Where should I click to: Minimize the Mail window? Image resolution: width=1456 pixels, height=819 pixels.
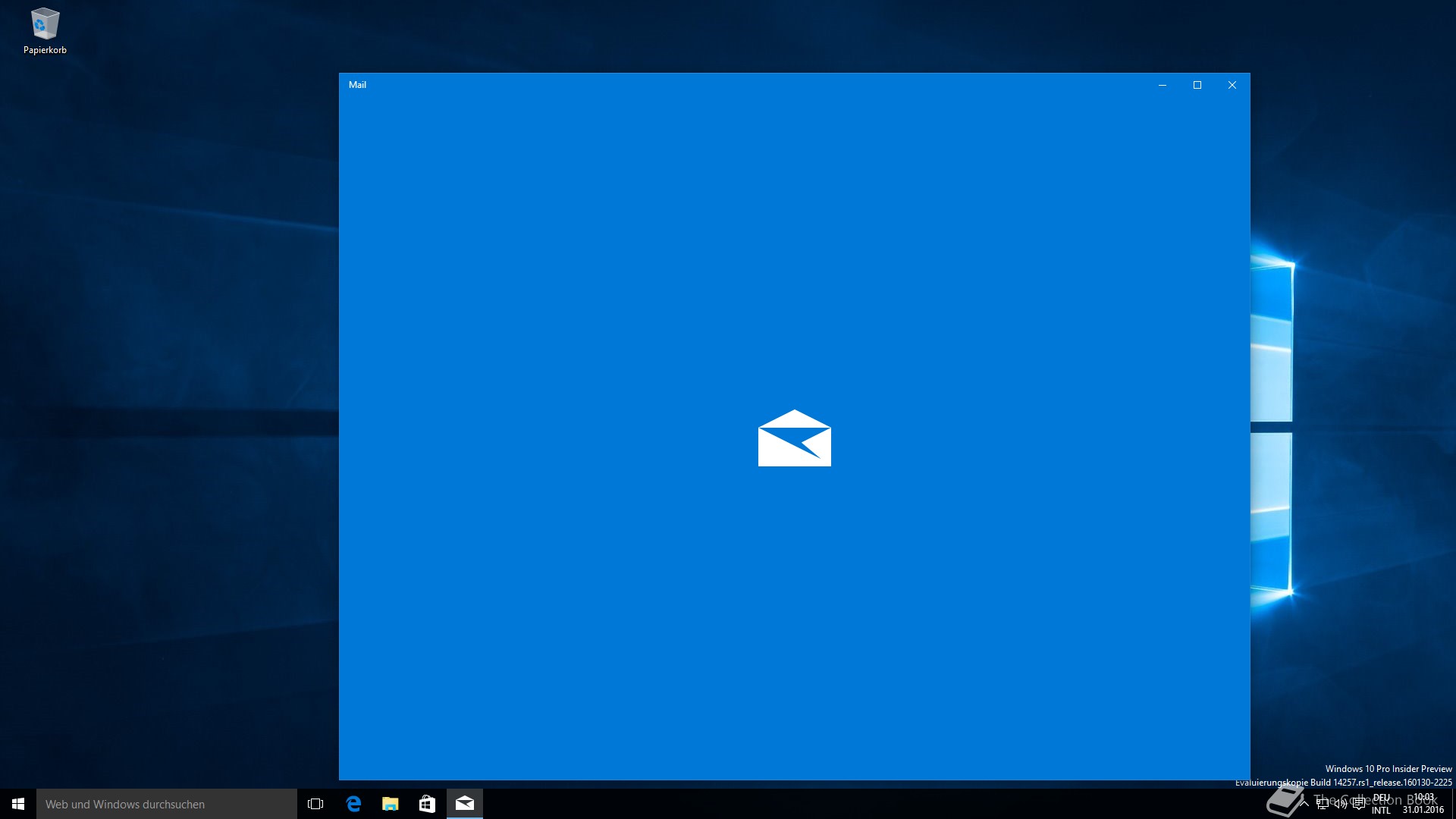pyautogui.click(x=1162, y=85)
